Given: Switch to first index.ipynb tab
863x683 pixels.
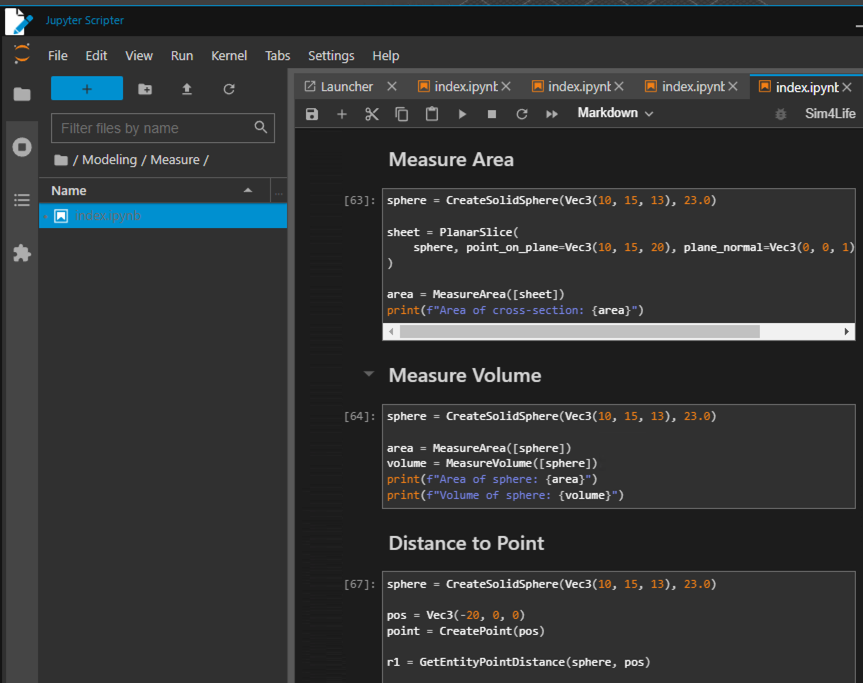Looking at the screenshot, I should tap(466, 87).
